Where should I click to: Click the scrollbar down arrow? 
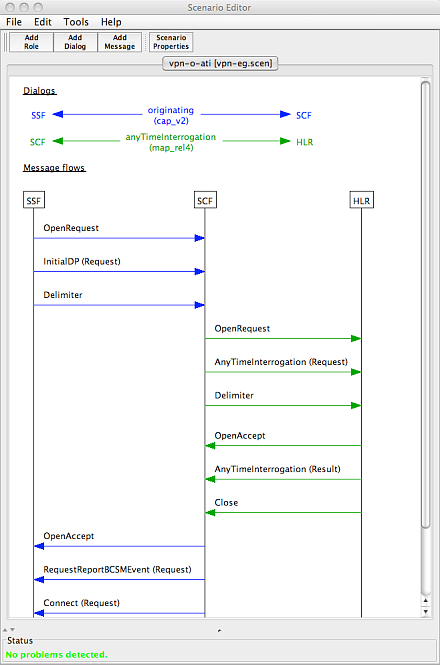tap(426, 612)
